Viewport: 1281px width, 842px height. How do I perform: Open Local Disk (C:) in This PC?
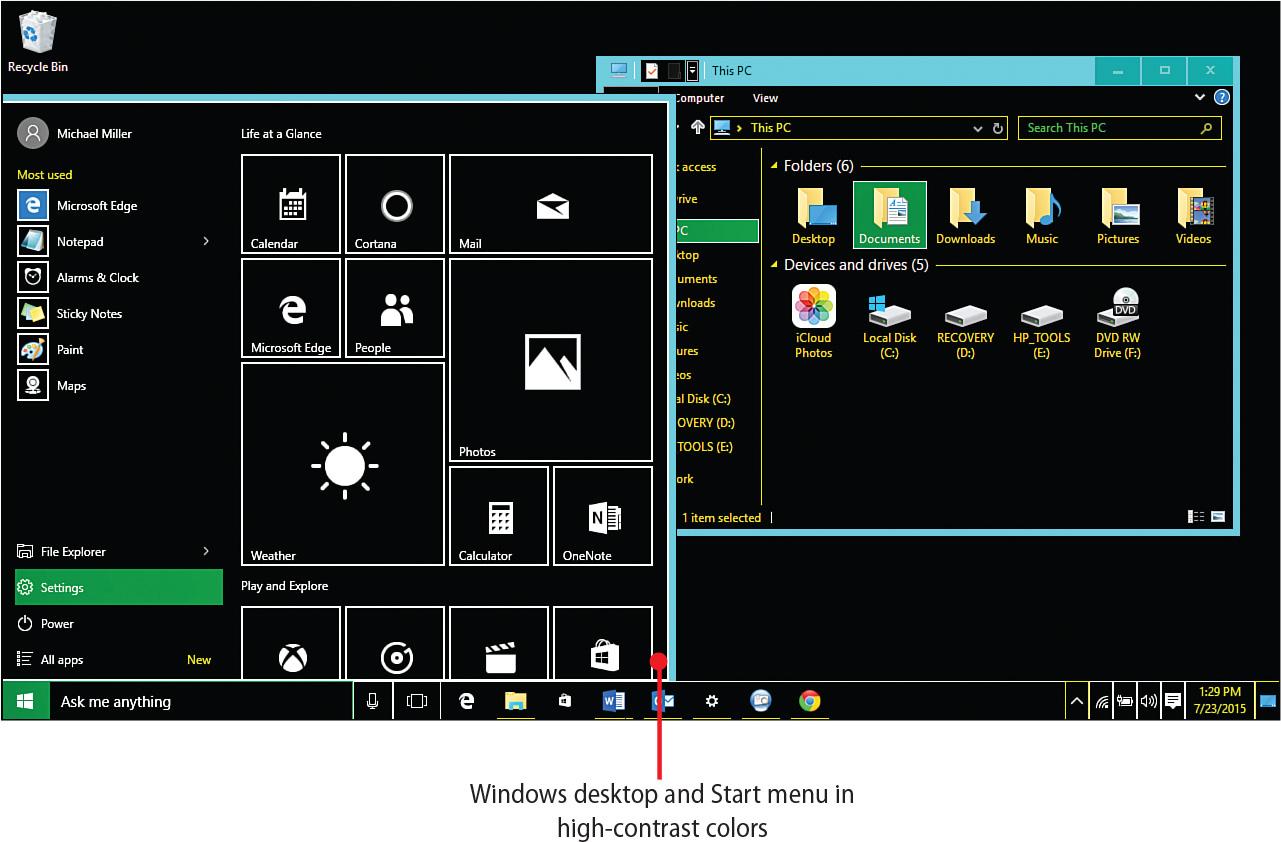889,322
